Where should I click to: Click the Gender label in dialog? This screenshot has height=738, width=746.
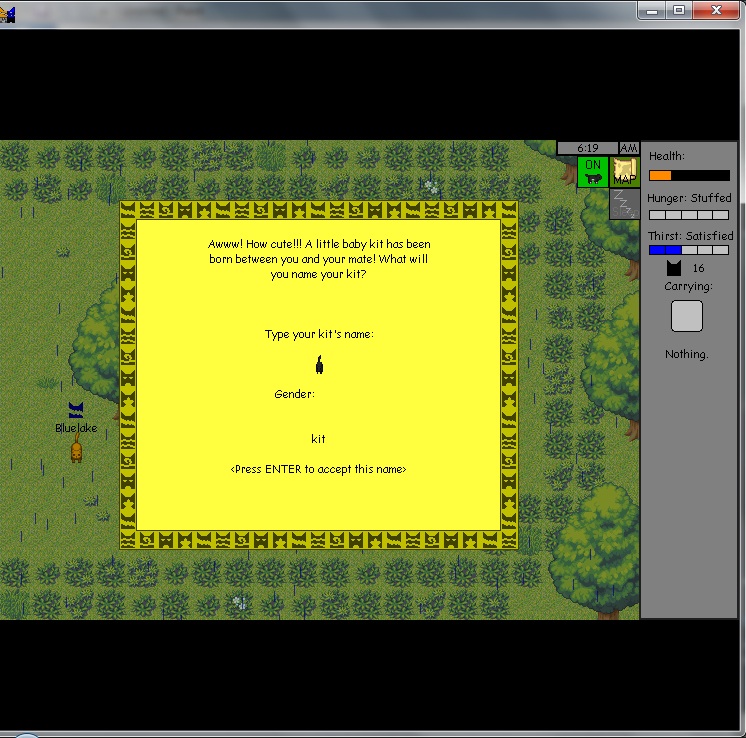pyautogui.click(x=294, y=394)
